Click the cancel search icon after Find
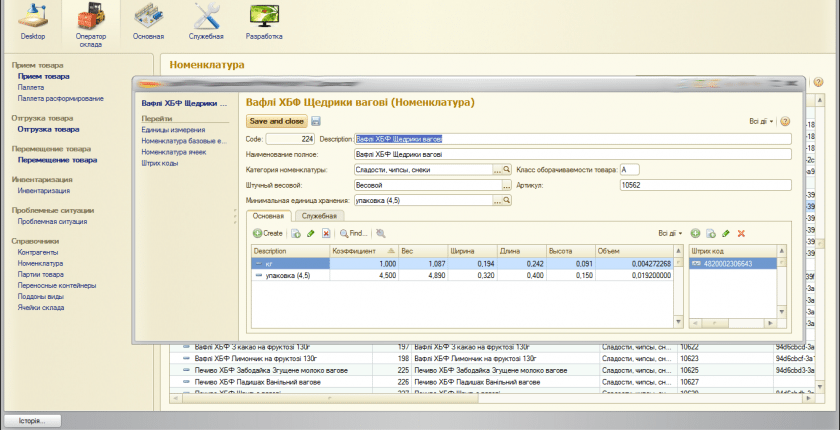The width and height of the screenshot is (840, 430). (x=380, y=233)
